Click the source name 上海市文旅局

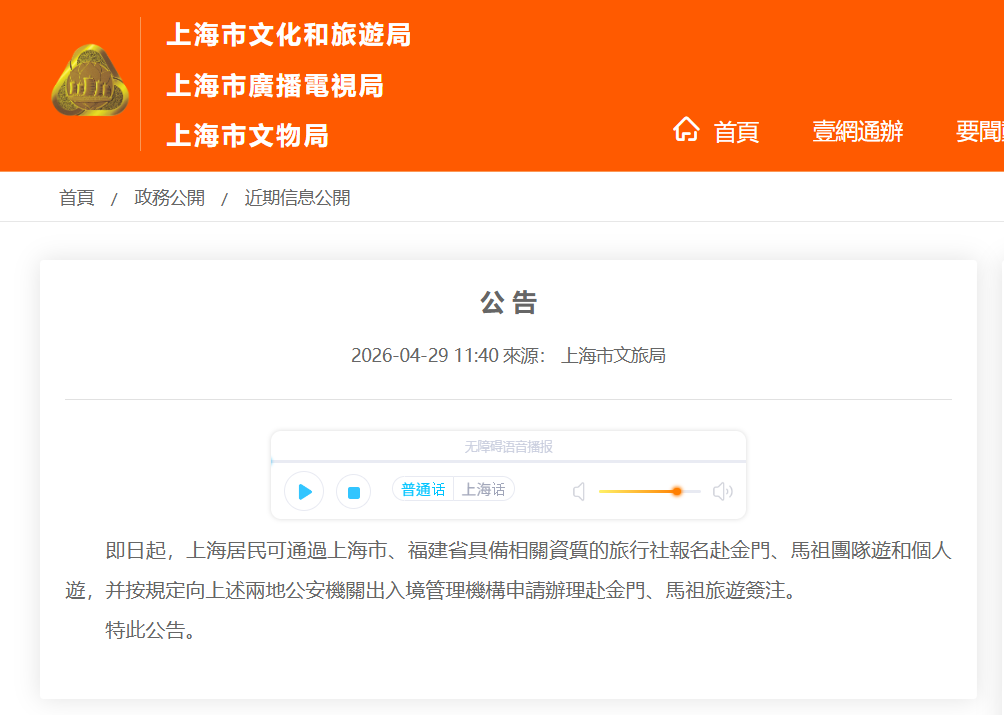pyautogui.click(x=613, y=355)
